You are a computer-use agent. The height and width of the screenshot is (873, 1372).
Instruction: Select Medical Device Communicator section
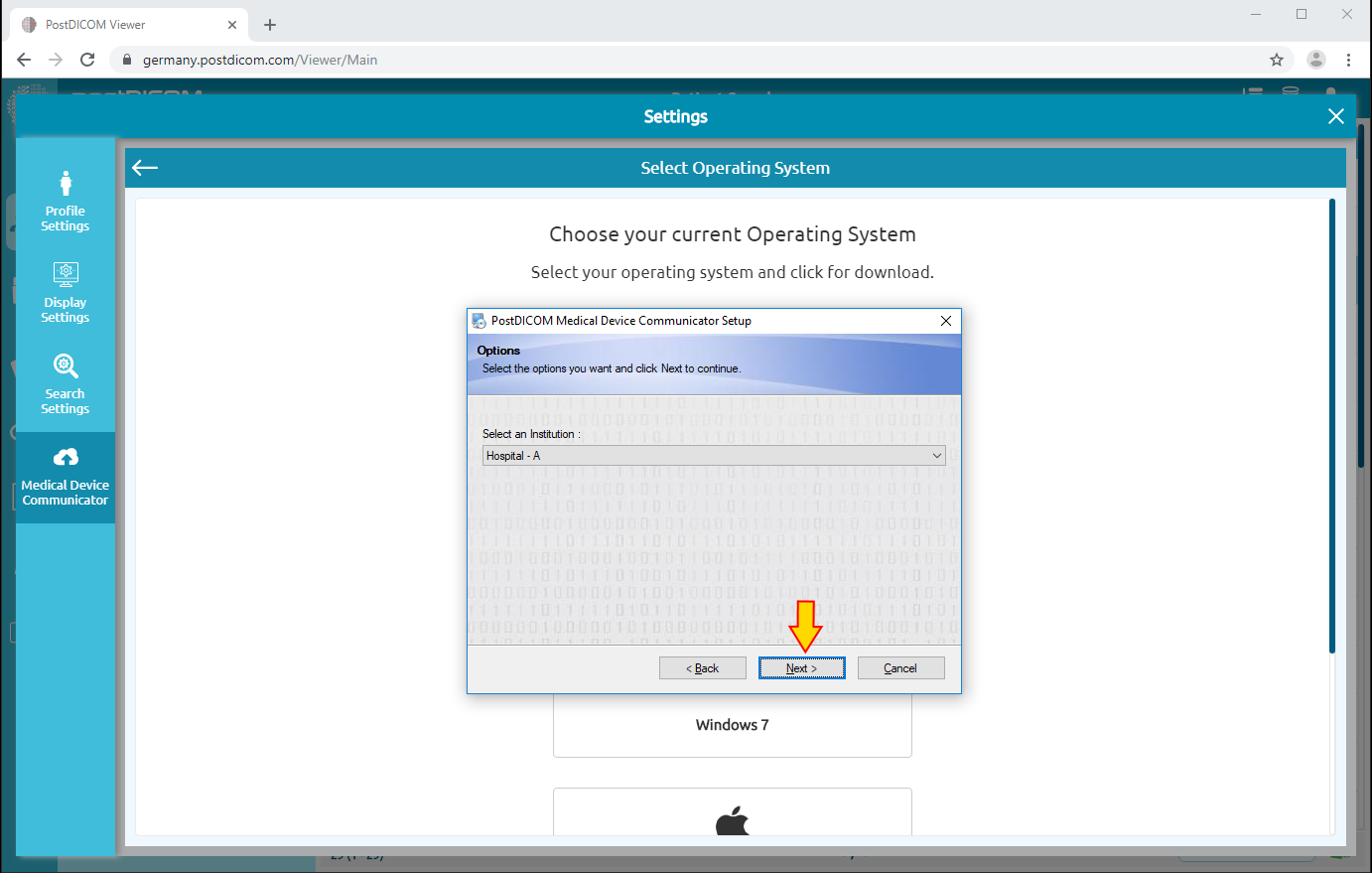click(66, 478)
